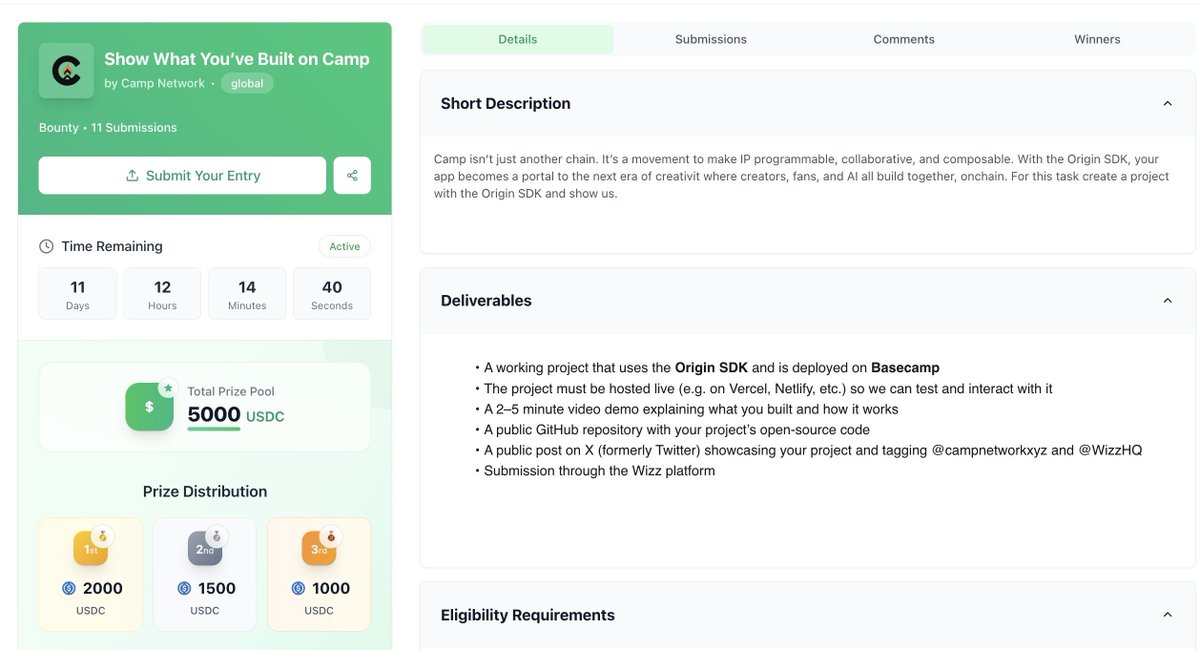Viewport: 1200px width, 650px height.
Task: View the Winners tab
Action: [x=1097, y=39]
